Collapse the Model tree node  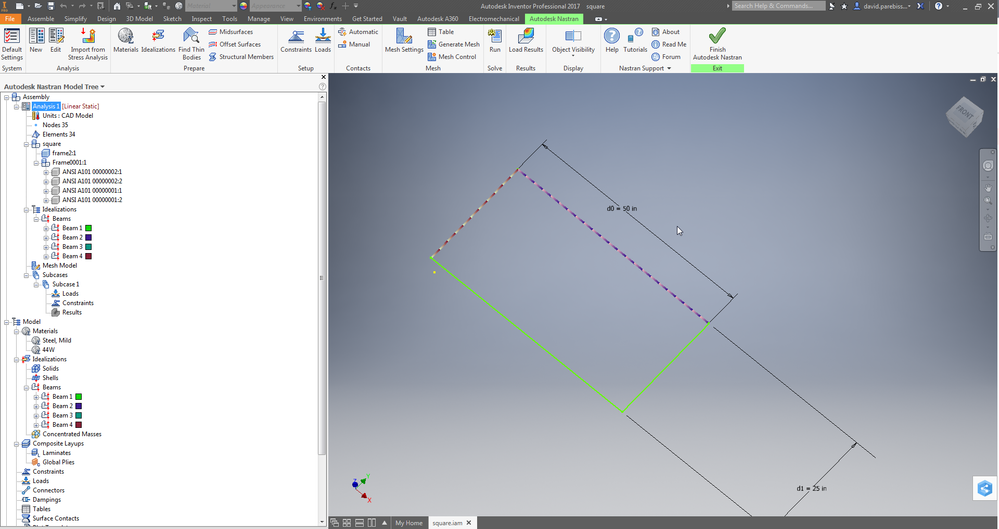tap(6, 322)
